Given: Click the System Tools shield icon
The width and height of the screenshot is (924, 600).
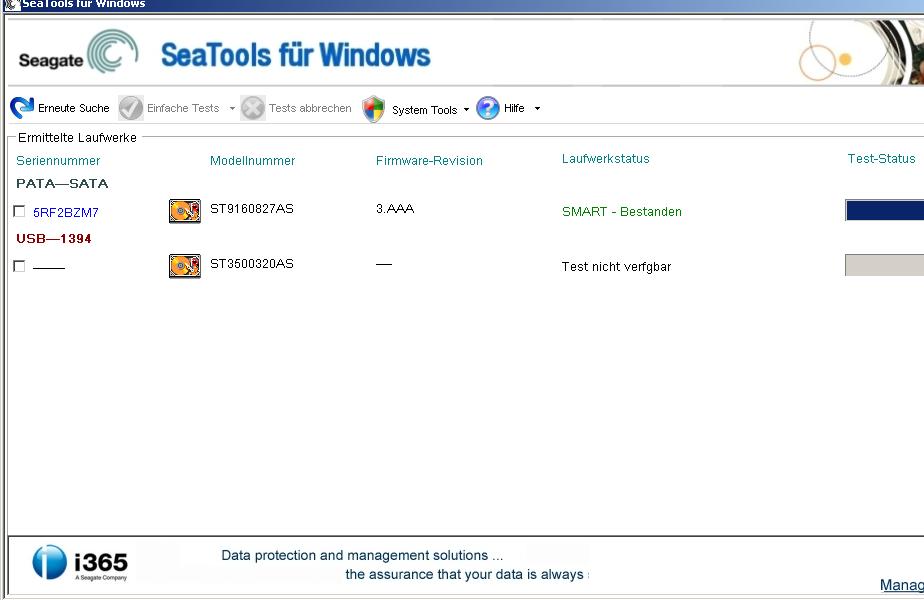Looking at the screenshot, I should click(x=374, y=109).
